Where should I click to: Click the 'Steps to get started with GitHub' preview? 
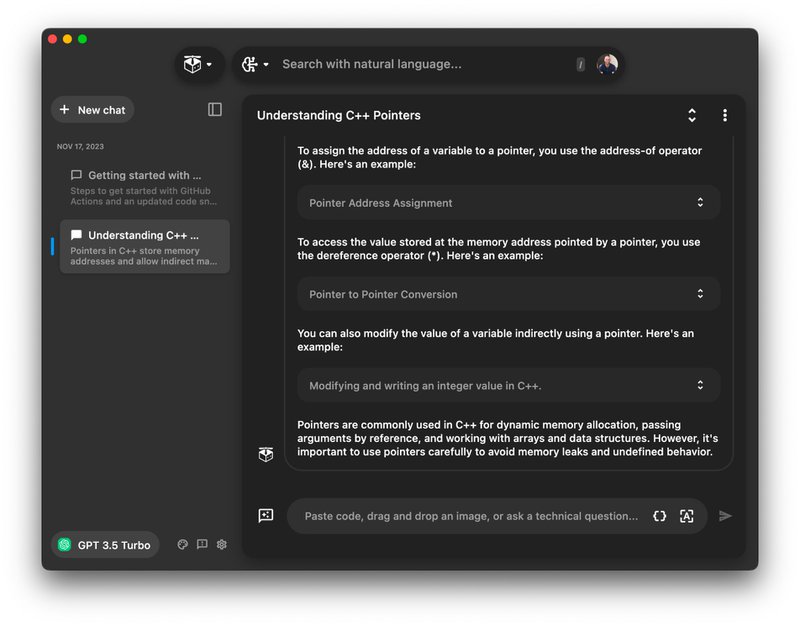[143, 196]
